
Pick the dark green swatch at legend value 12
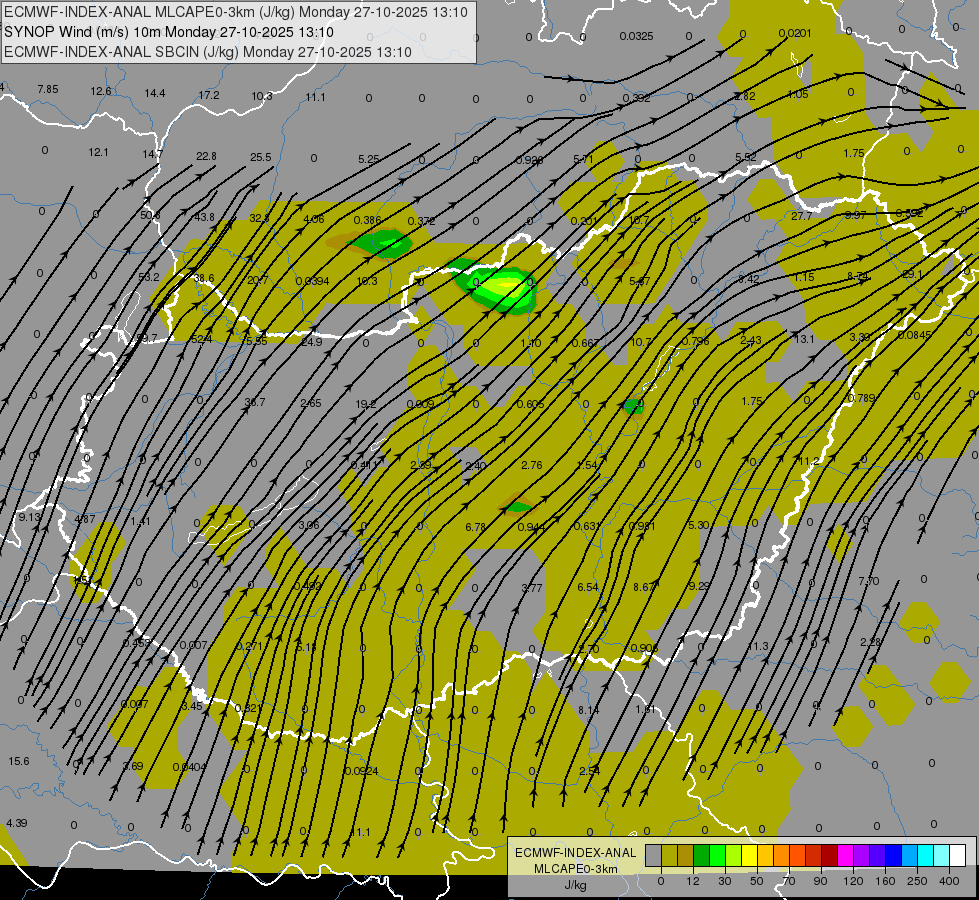(702, 856)
